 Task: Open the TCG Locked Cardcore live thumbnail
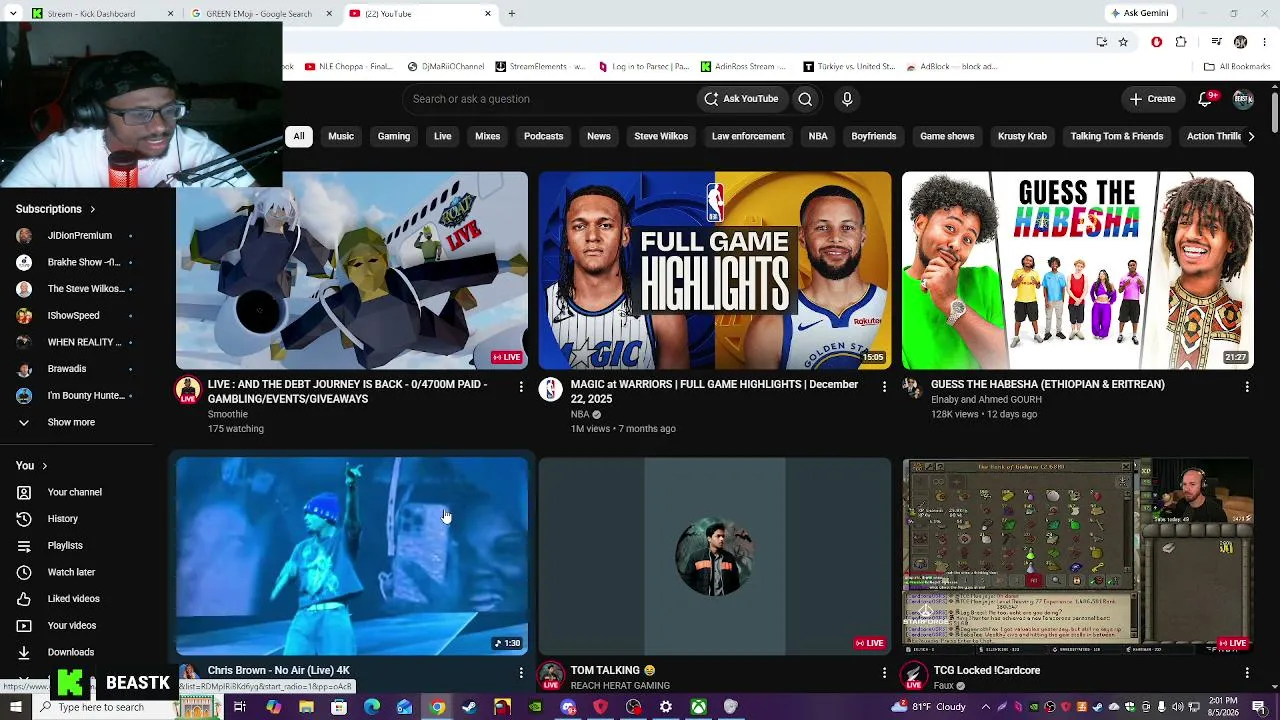pos(1078,557)
